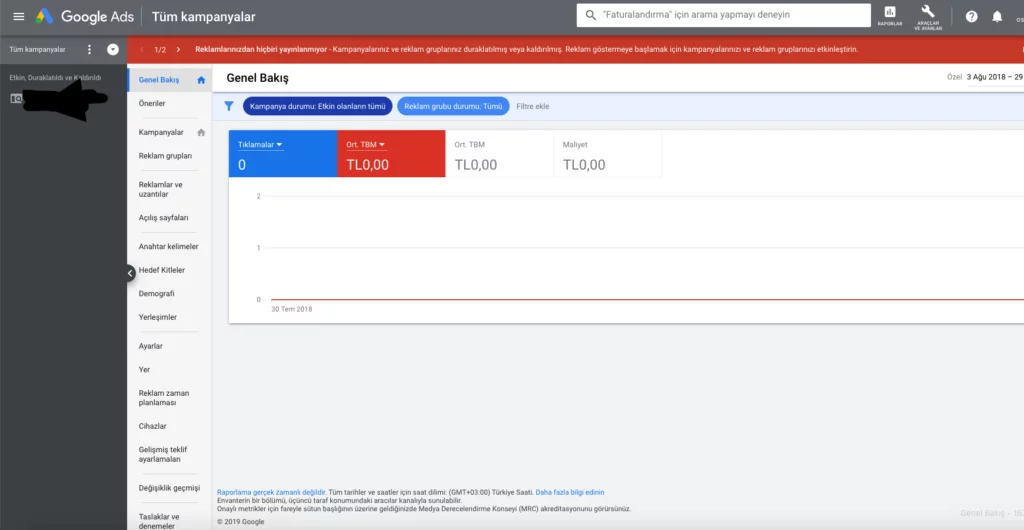Open the Tıklamalar metric dropdown
The height and width of the screenshot is (530, 1024).
(x=260, y=145)
